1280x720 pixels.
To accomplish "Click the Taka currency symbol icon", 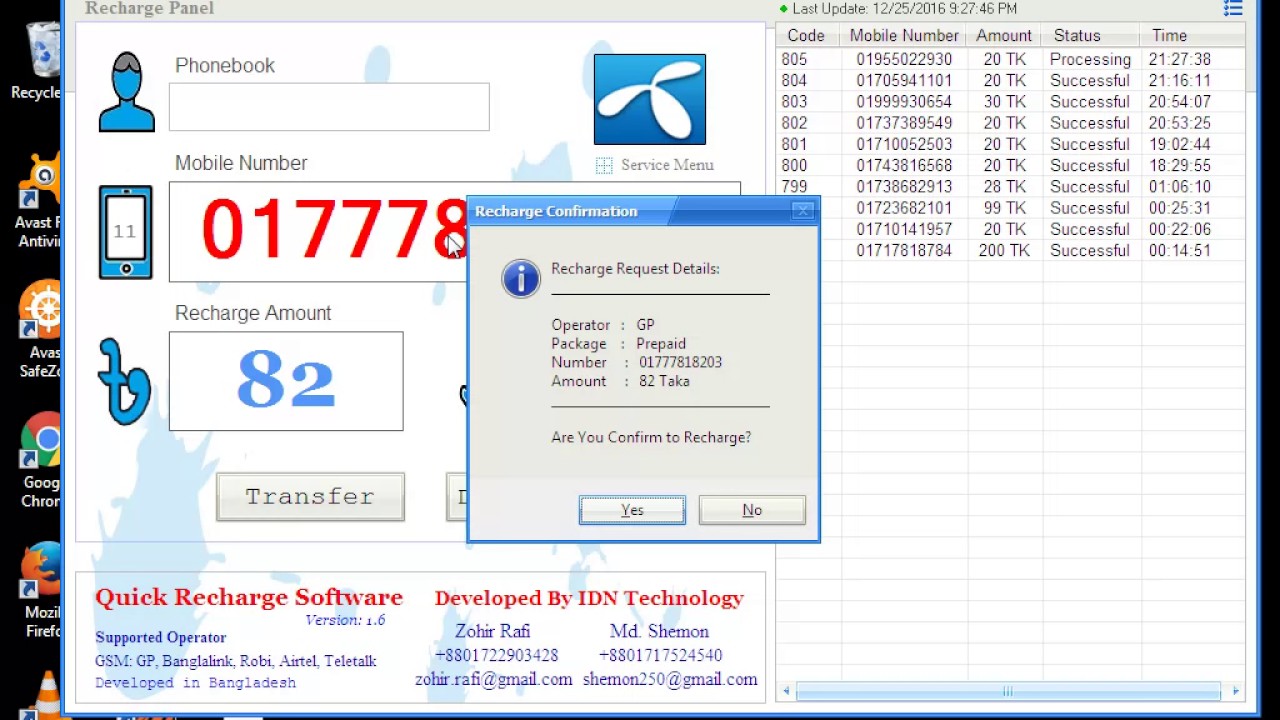I will (124, 381).
